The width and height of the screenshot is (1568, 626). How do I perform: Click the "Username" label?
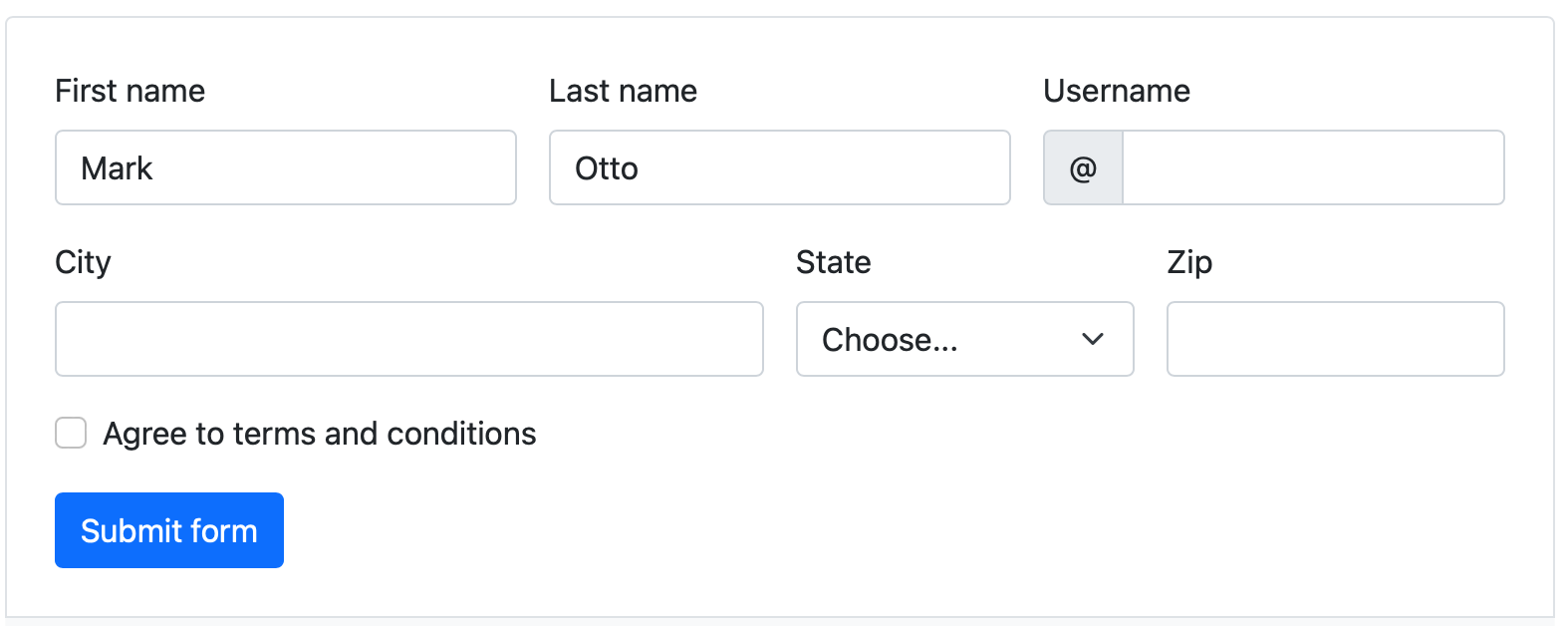pos(1116,91)
